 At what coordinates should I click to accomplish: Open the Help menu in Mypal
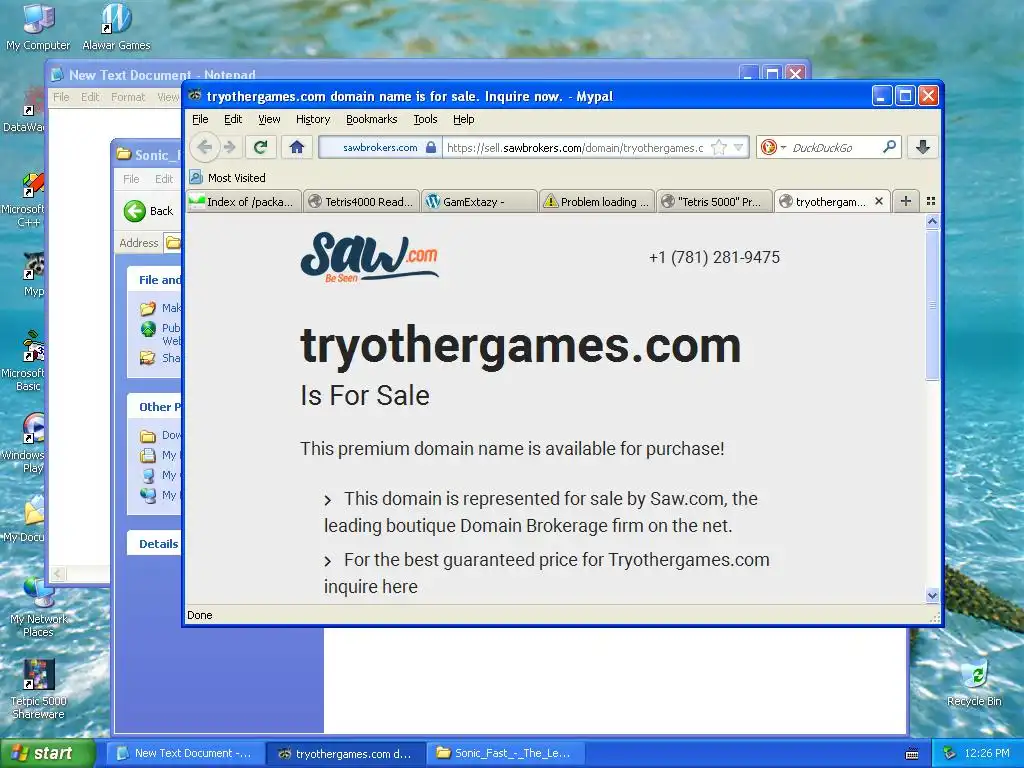(464, 119)
